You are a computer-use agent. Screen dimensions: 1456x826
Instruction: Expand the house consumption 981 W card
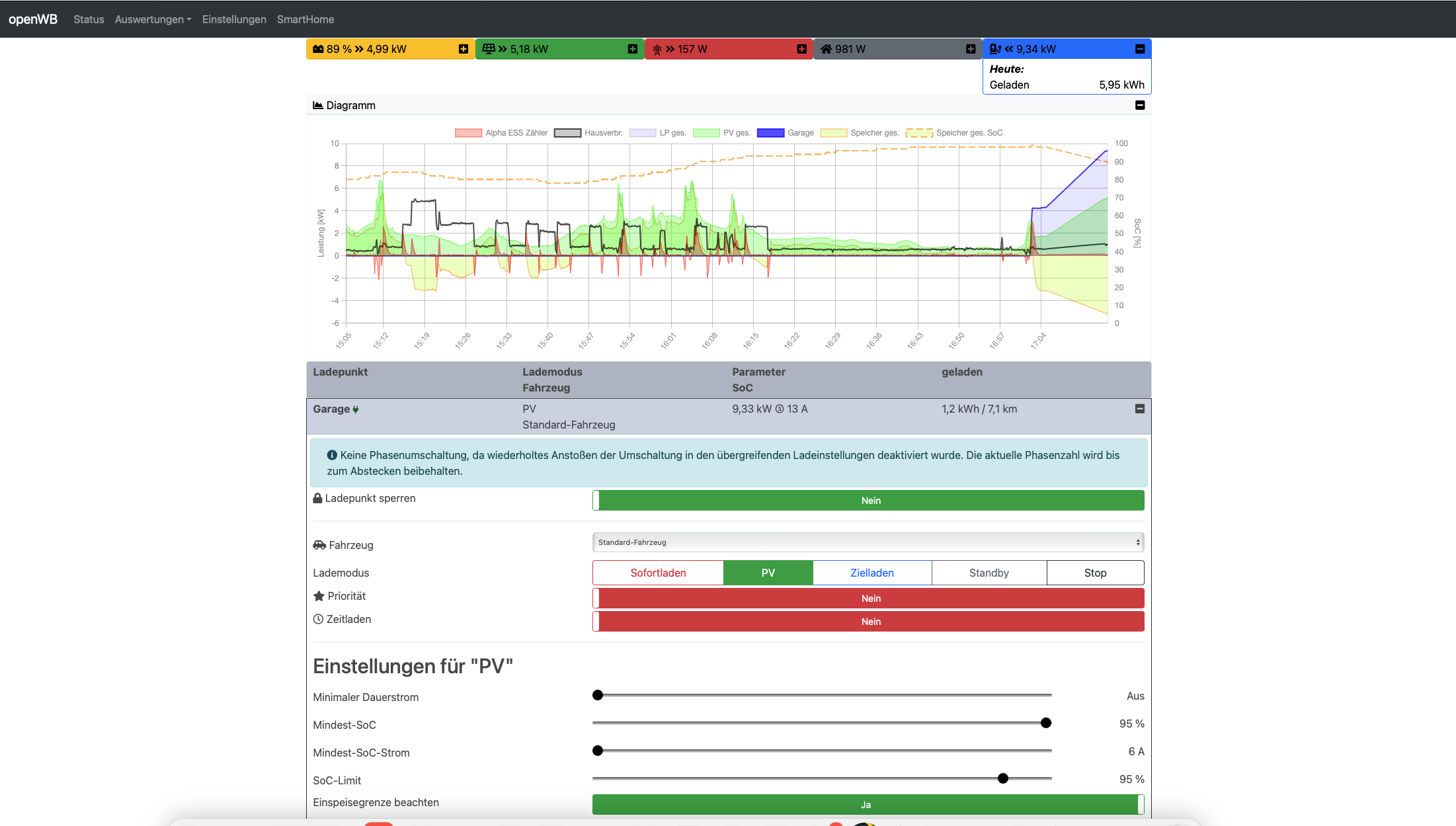click(x=971, y=49)
